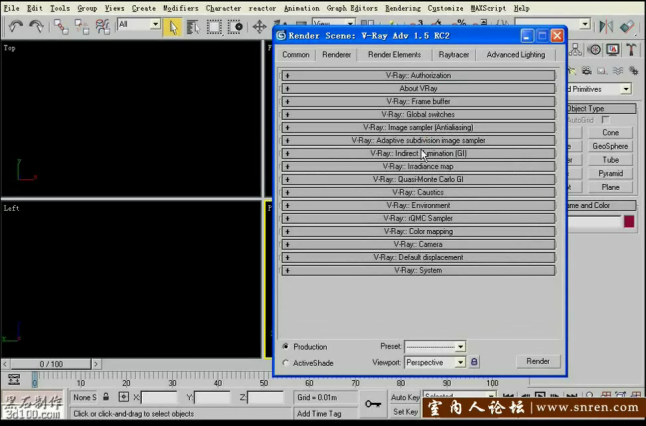
Task: Toggle the selection lock icon
Action: coord(106,397)
